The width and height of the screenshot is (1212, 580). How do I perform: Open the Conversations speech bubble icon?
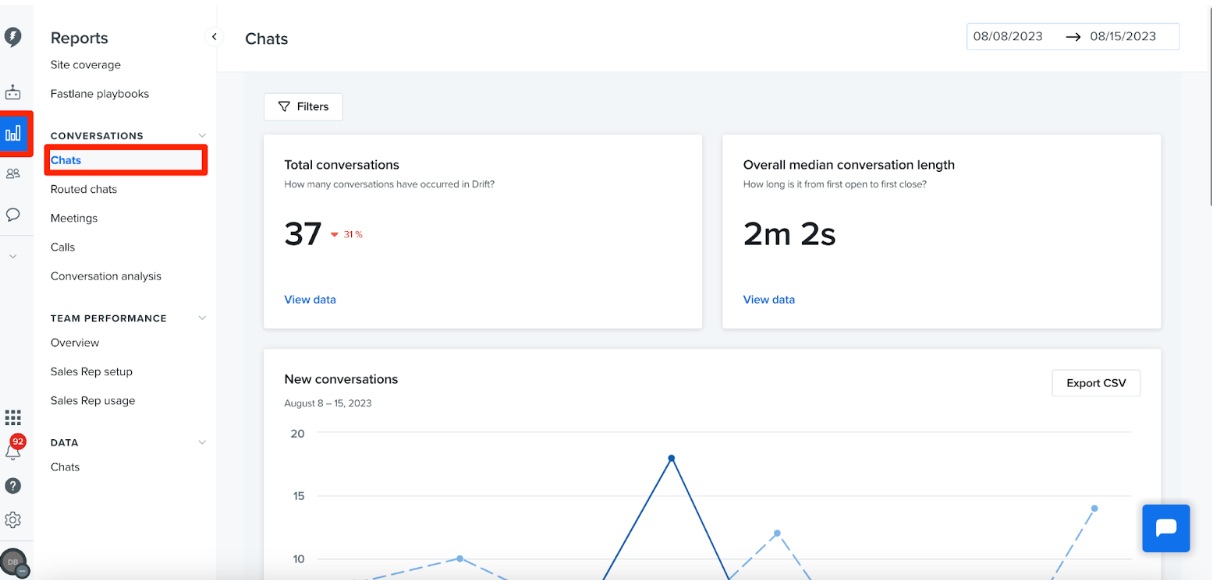coord(13,214)
